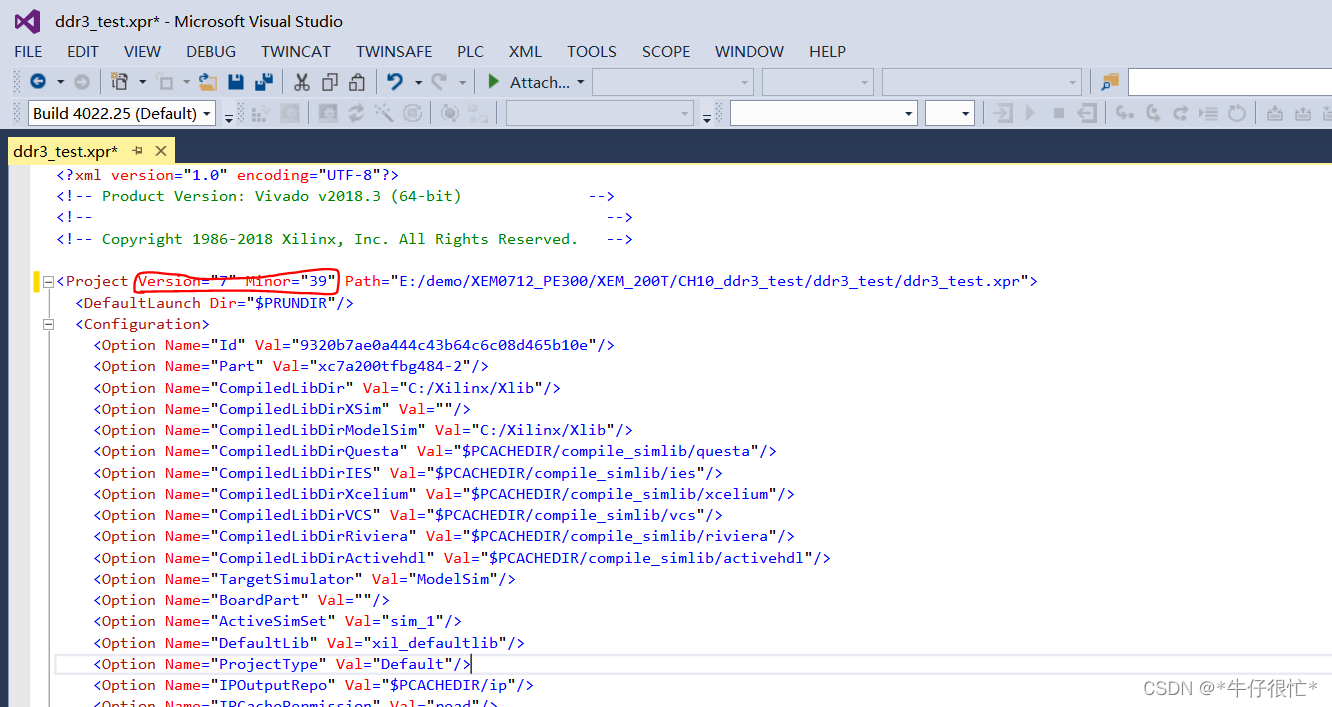The width and height of the screenshot is (1332, 707).
Task: Toggle the pin on the ddr3_test.xpr tab
Action: point(138,151)
